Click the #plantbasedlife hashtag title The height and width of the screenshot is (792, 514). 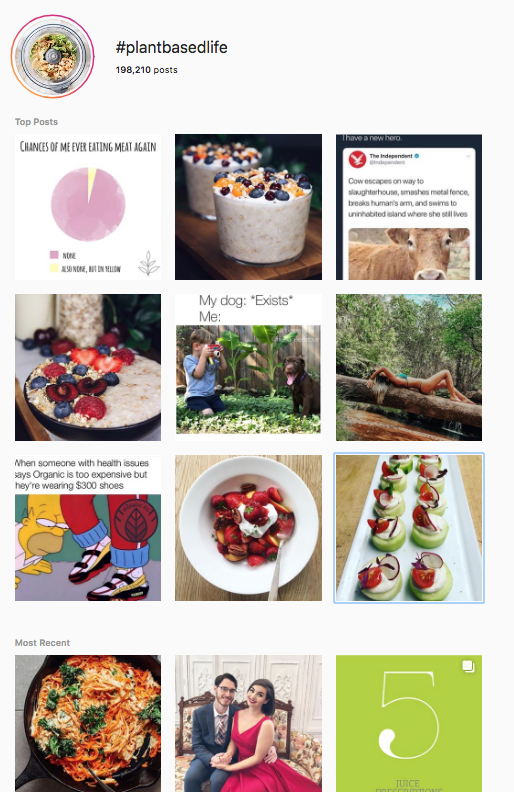(172, 47)
